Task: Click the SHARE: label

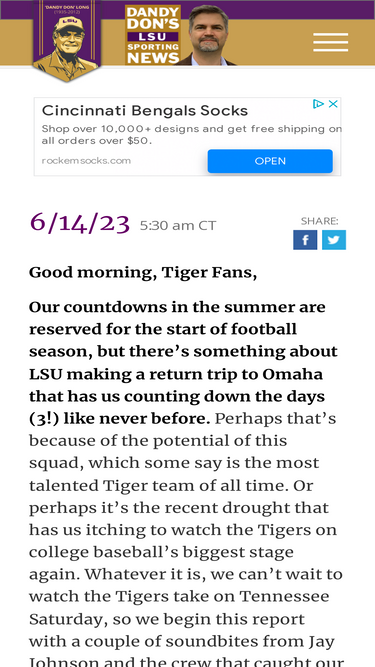Action: tap(319, 221)
